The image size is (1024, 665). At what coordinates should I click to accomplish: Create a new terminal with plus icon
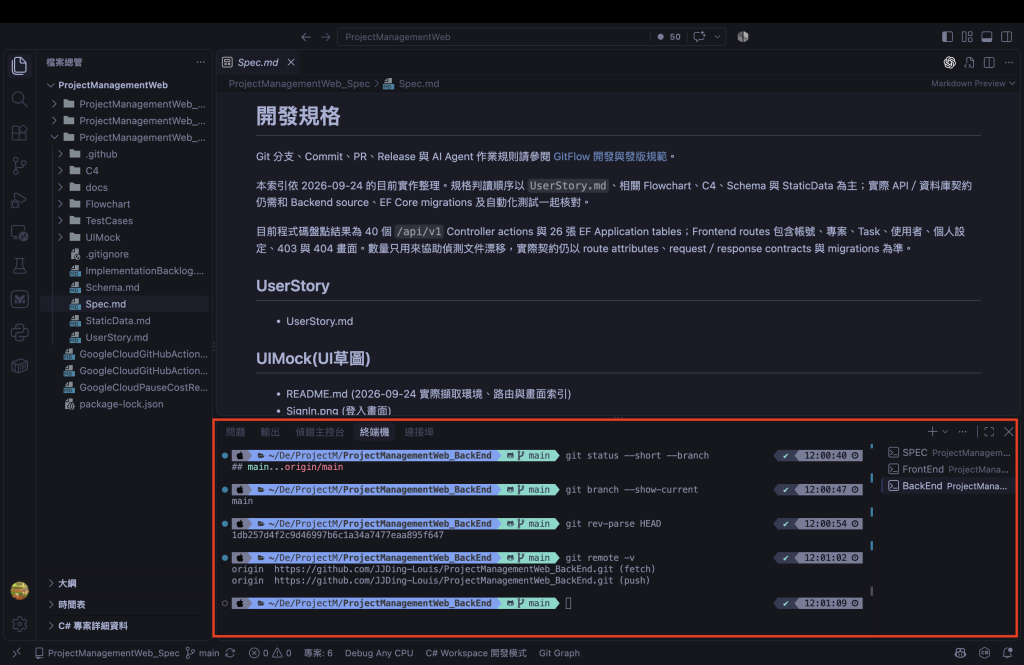932,432
